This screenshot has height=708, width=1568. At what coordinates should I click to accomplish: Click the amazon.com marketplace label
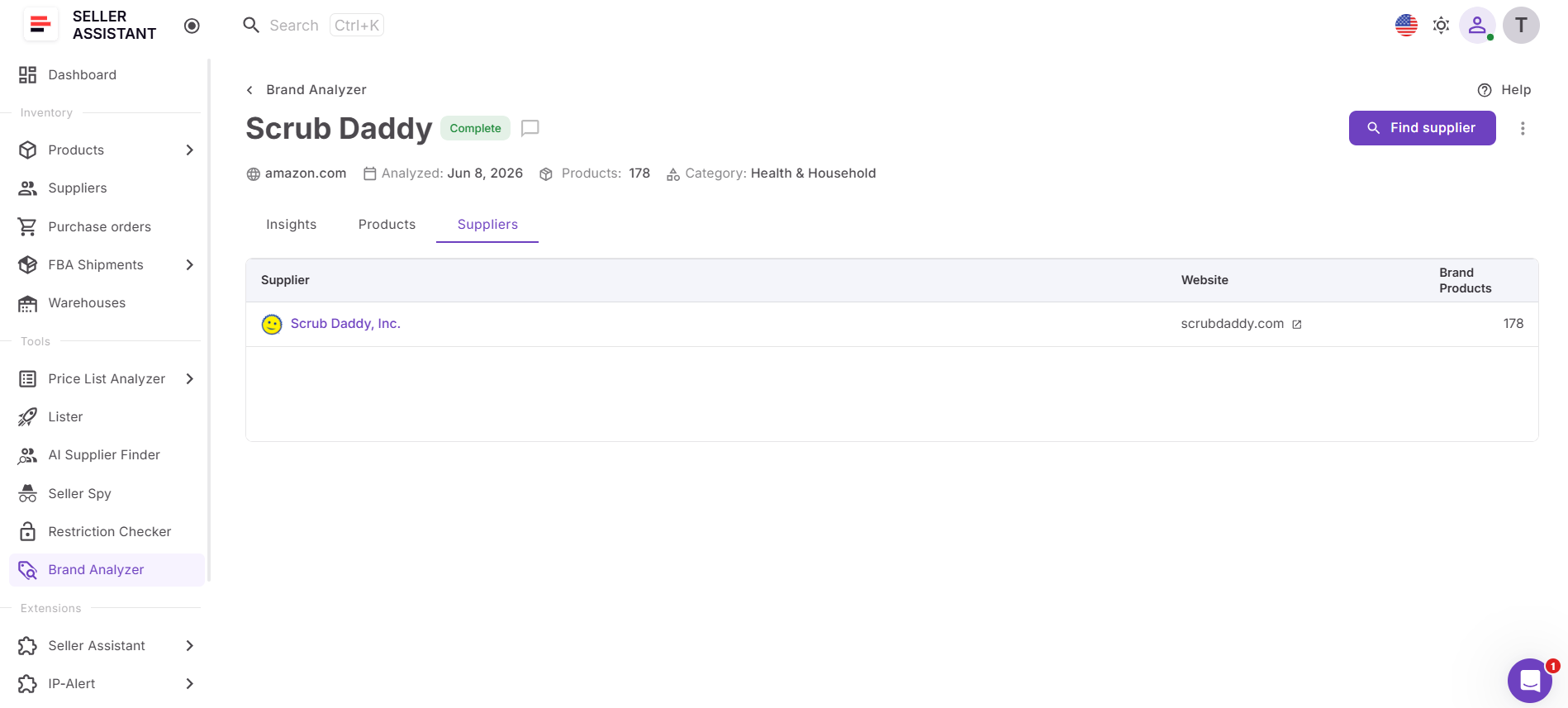(x=306, y=173)
